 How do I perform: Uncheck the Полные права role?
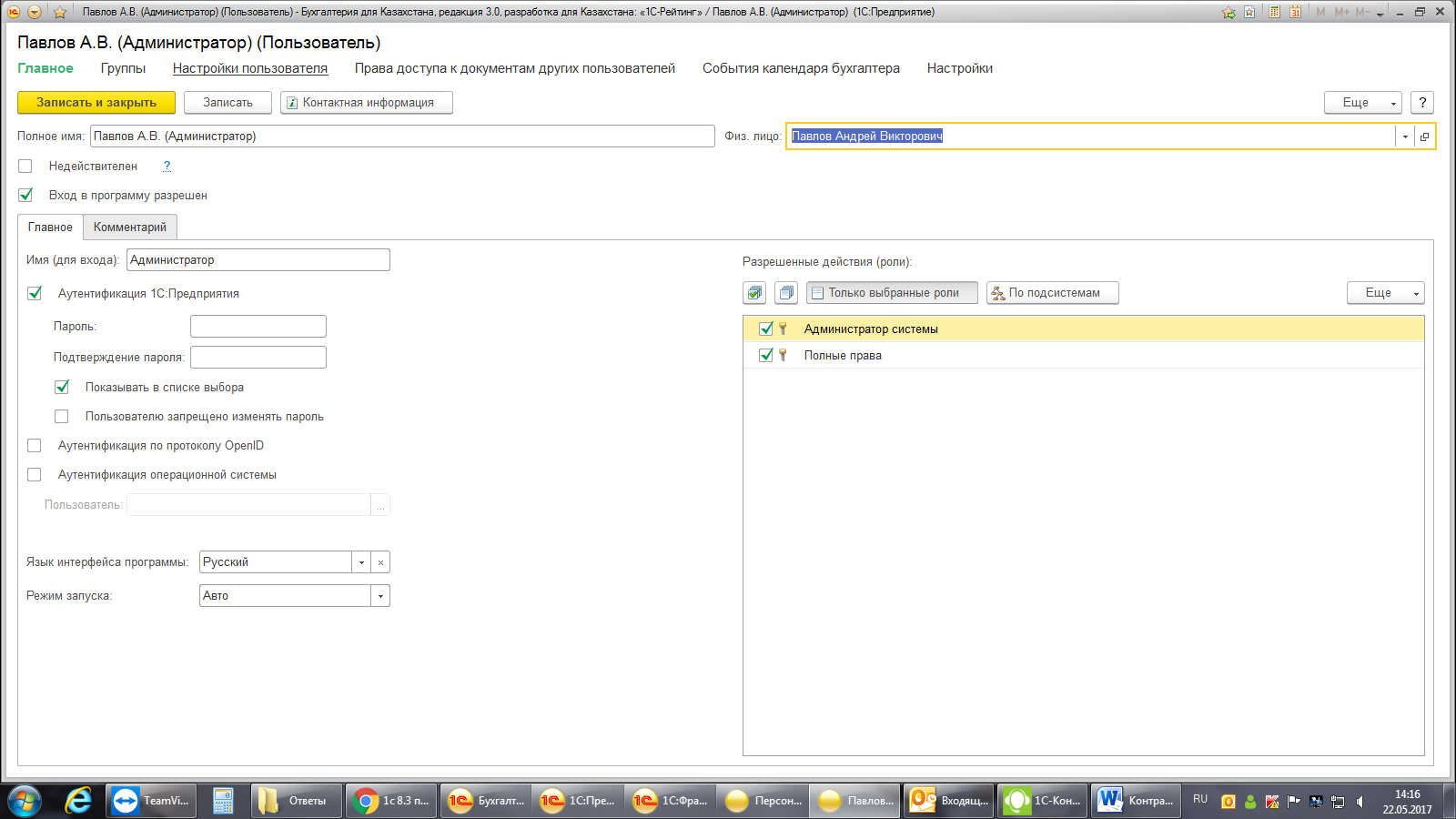point(766,355)
